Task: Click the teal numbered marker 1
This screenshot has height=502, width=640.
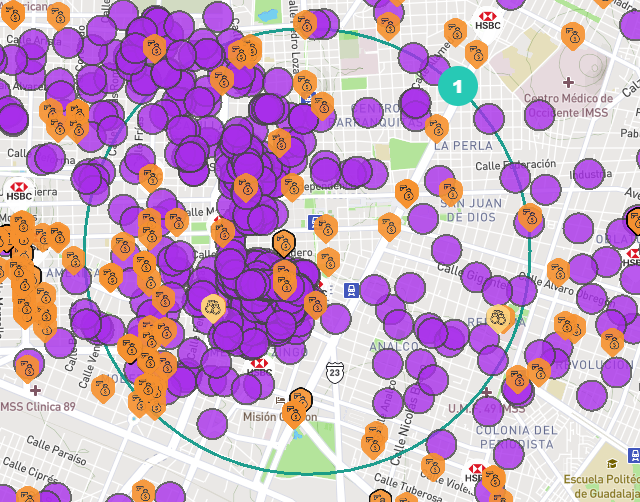Action: [458, 86]
